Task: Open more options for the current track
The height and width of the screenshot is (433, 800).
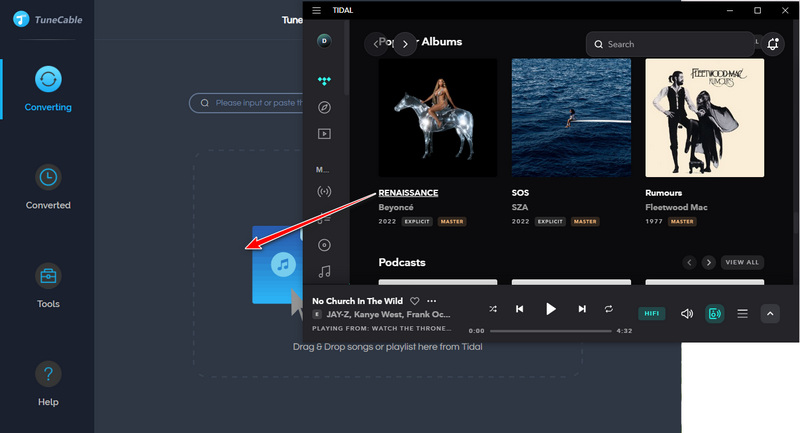Action: (x=432, y=301)
